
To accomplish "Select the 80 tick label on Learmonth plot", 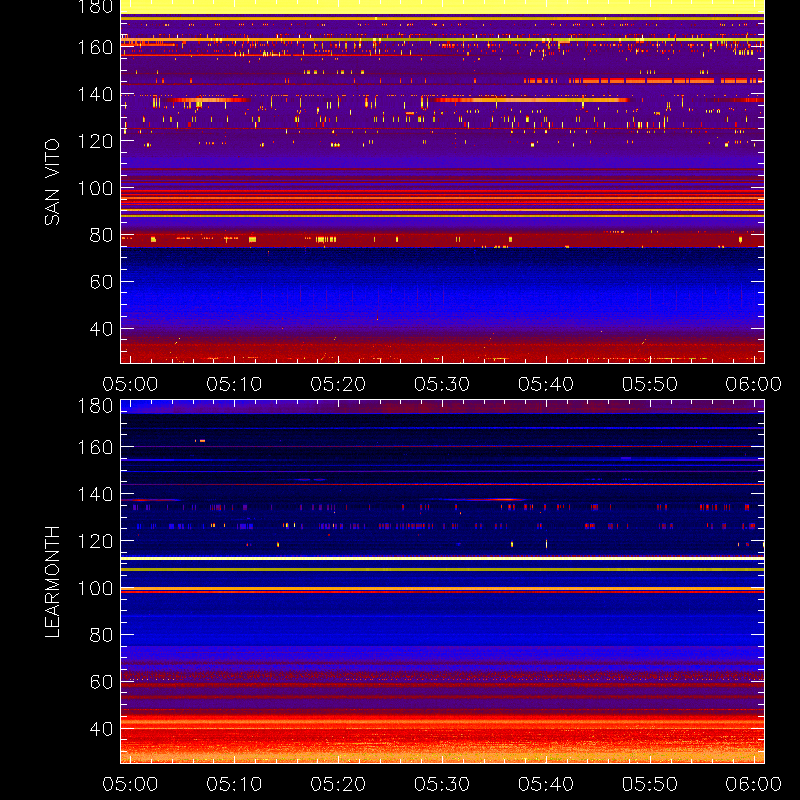I will pyautogui.click(x=101, y=635).
